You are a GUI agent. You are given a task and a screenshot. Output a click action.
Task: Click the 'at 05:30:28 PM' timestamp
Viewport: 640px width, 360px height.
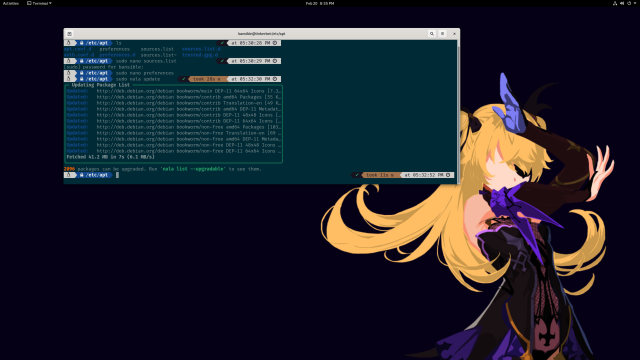pos(254,43)
